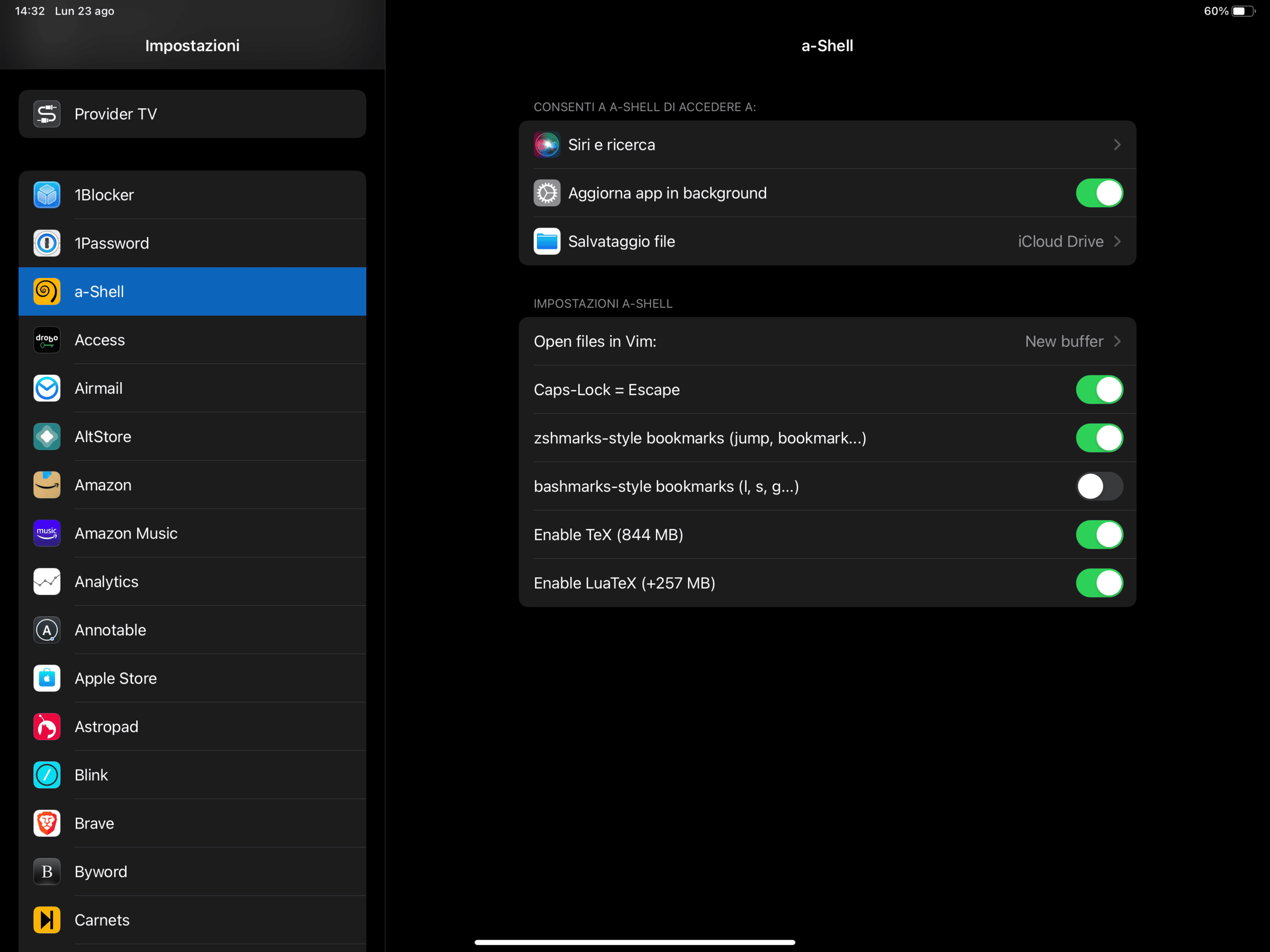Tap the Apple Store bag icon
1270x952 pixels.
[47, 678]
